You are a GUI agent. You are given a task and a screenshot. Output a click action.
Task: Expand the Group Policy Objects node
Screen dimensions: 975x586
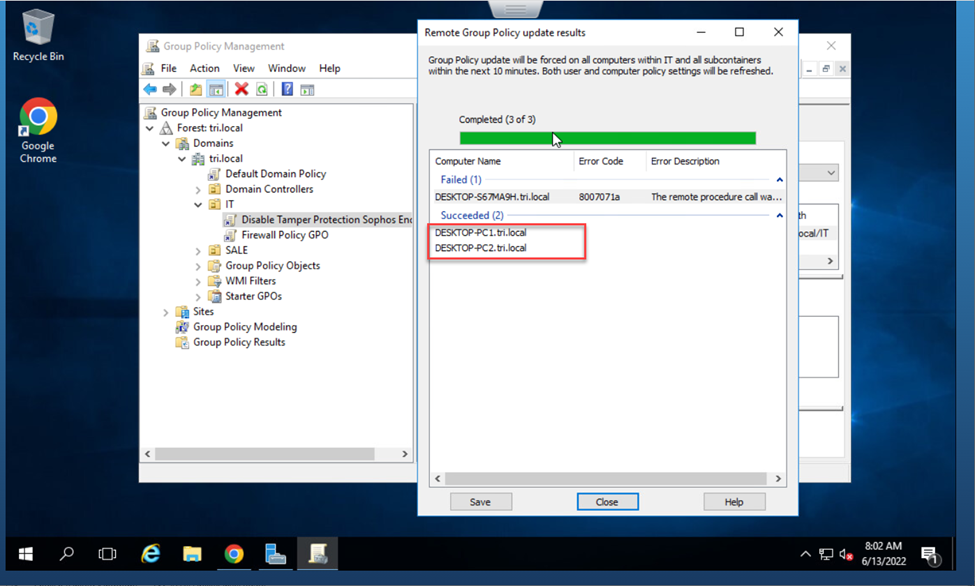pyautogui.click(x=198, y=266)
